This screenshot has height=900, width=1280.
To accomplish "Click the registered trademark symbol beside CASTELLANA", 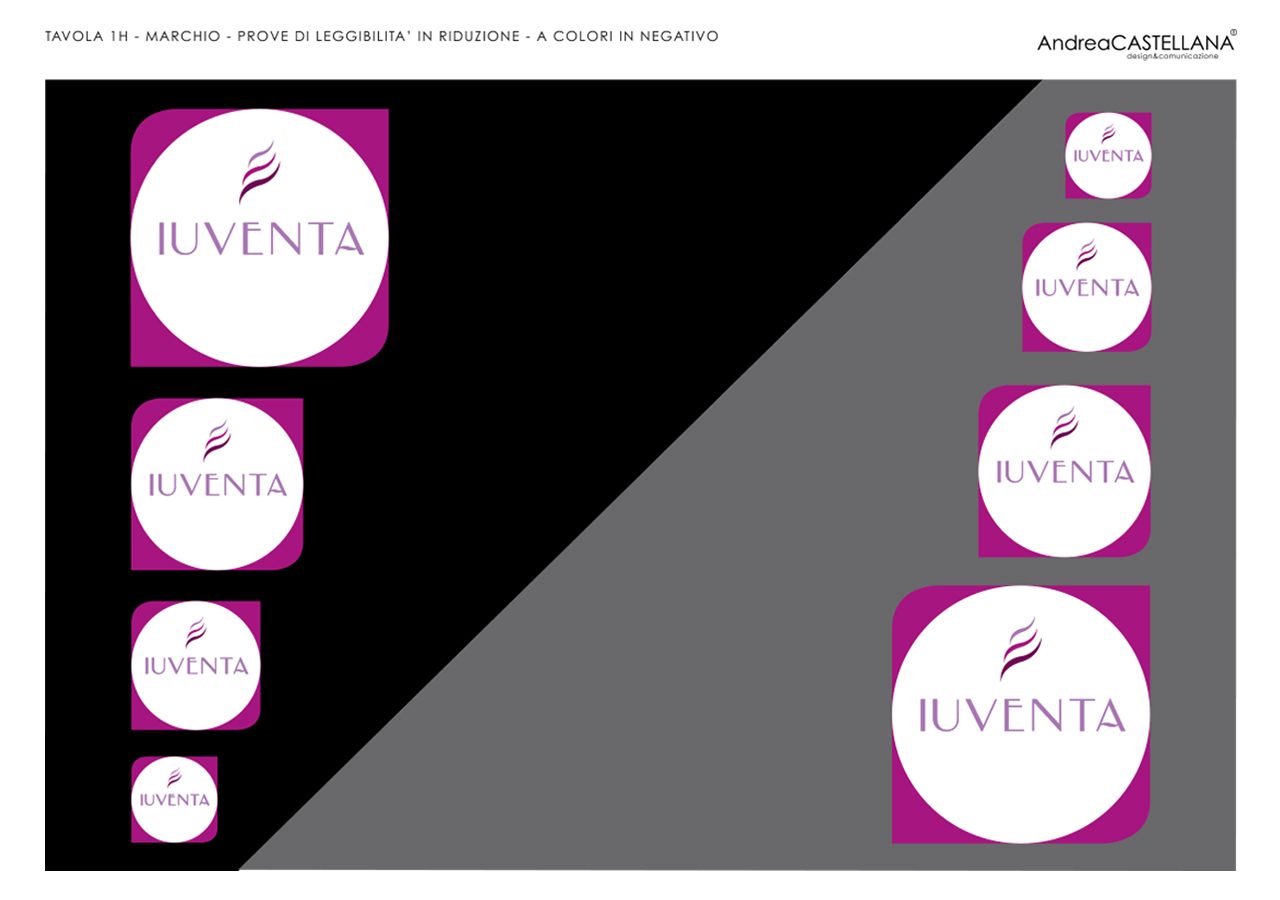I will click(x=1232, y=33).
